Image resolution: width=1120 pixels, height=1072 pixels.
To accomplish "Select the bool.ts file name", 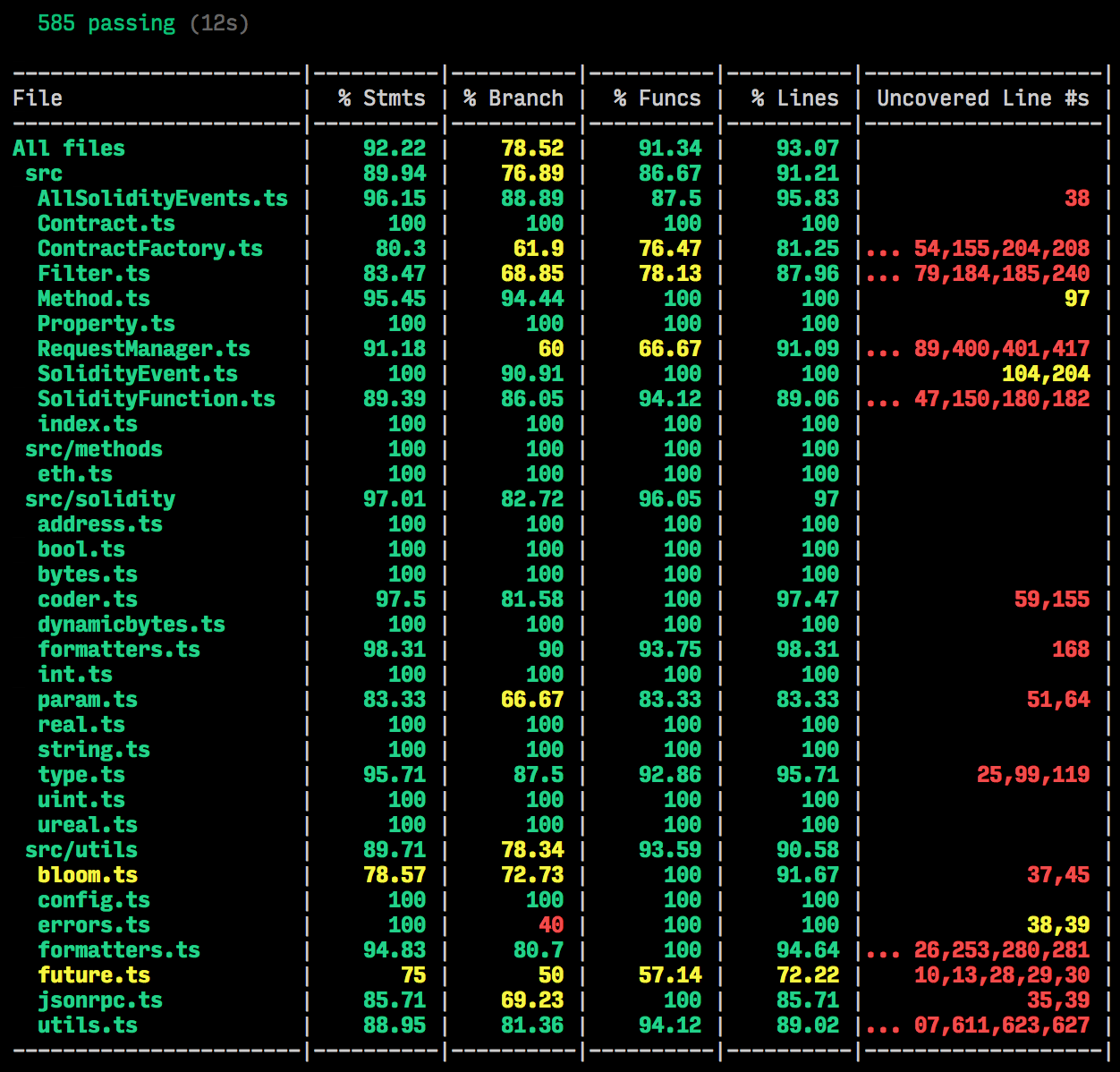I will [81, 549].
